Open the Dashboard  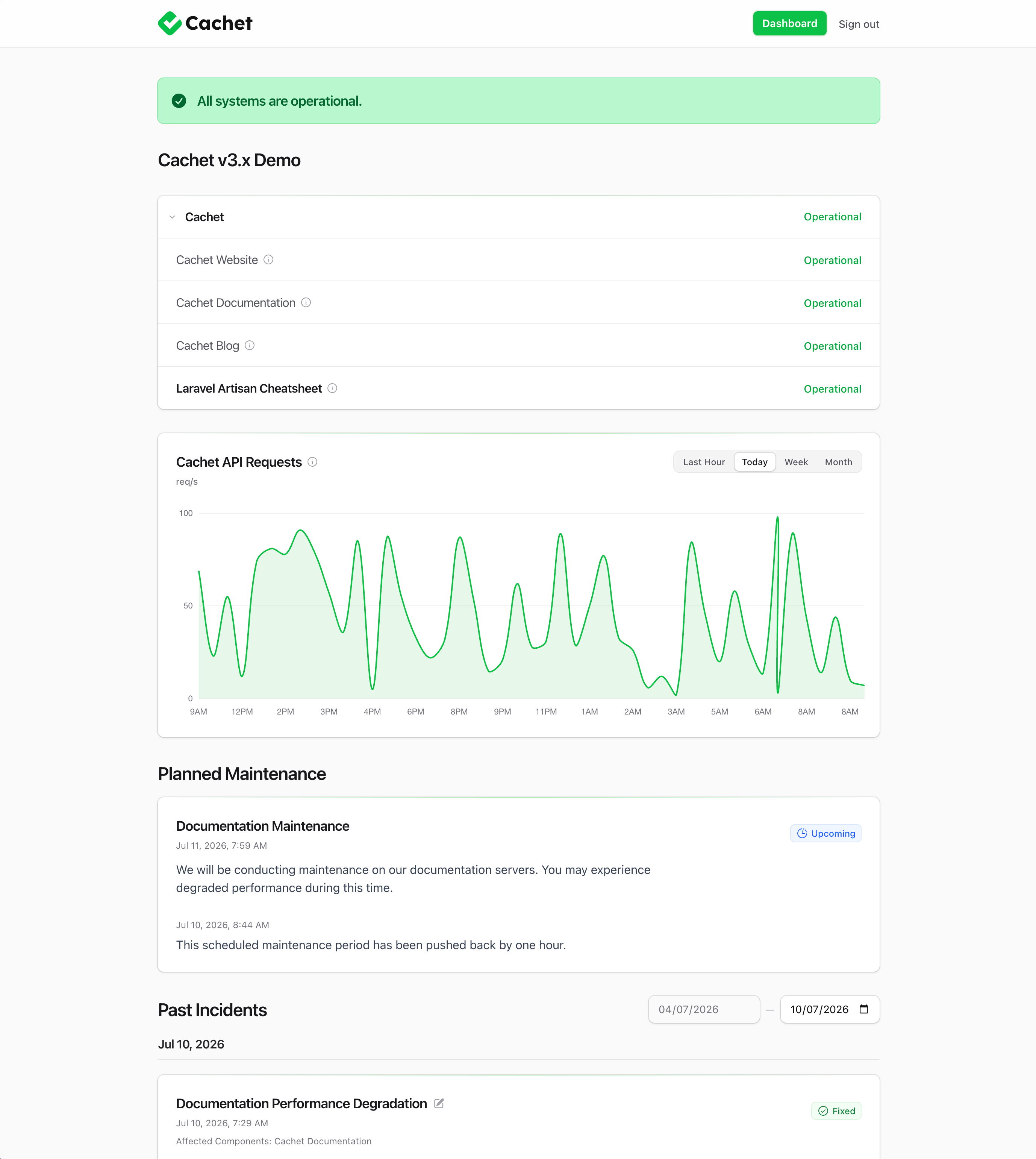pyautogui.click(x=789, y=23)
